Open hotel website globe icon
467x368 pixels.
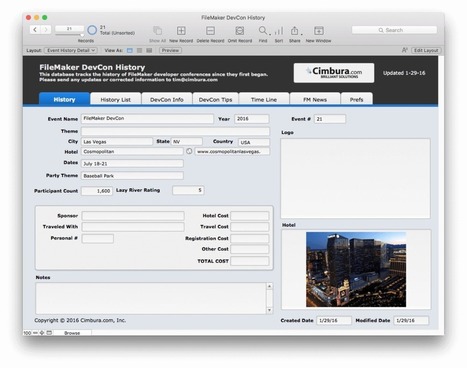189,151
